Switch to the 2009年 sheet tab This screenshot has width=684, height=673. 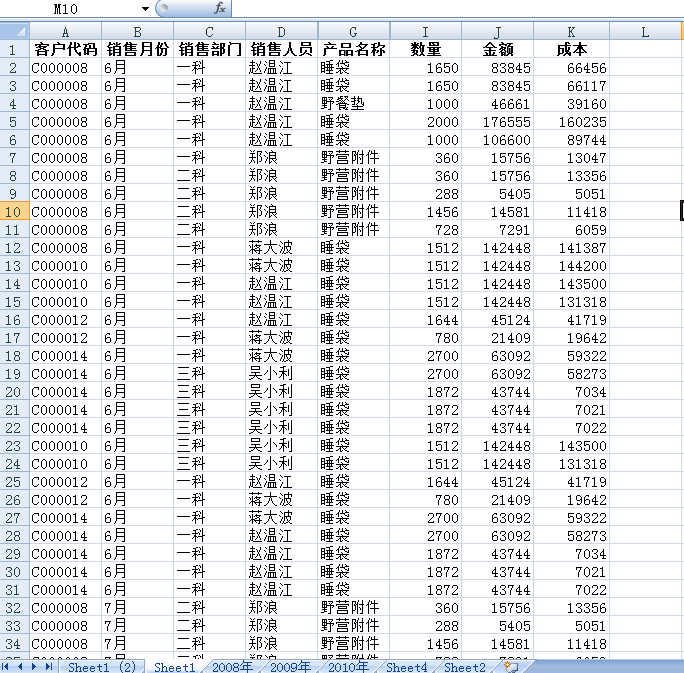pyautogui.click(x=290, y=667)
